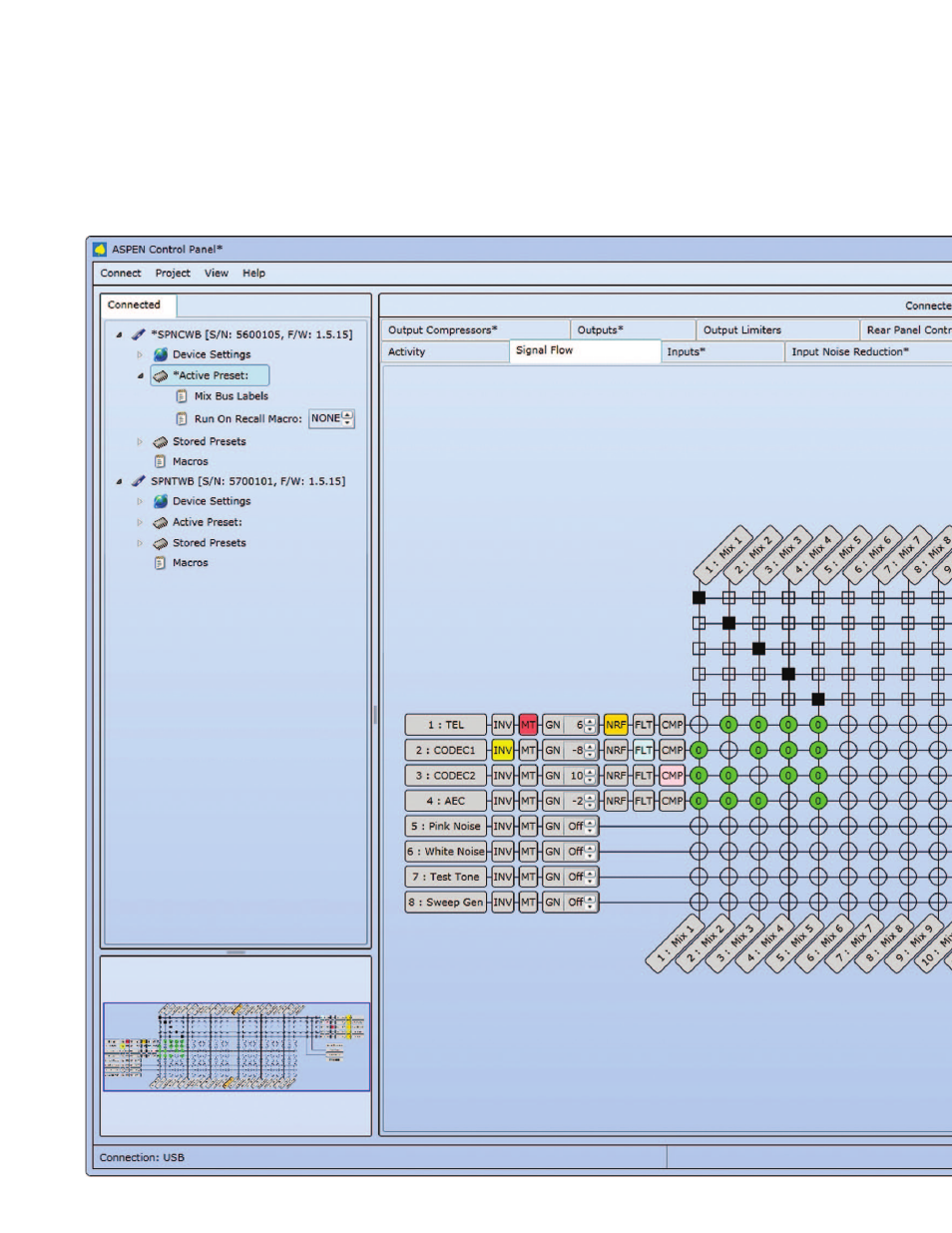
Task: Expand SPNCWB Stored Presets node
Action: [x=140, y=441]
